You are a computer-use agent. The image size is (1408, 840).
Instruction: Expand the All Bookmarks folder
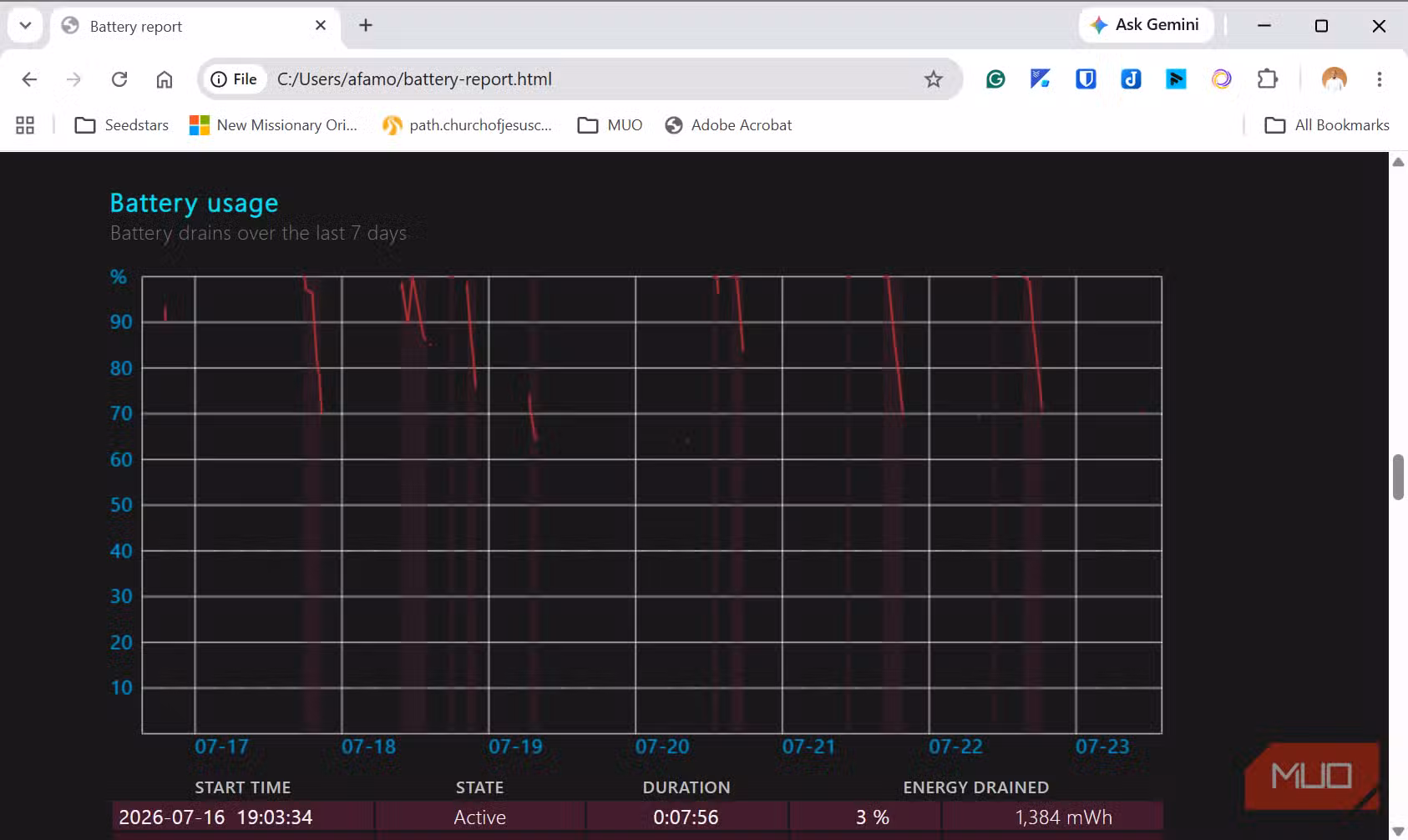(x=1327, y=125)
